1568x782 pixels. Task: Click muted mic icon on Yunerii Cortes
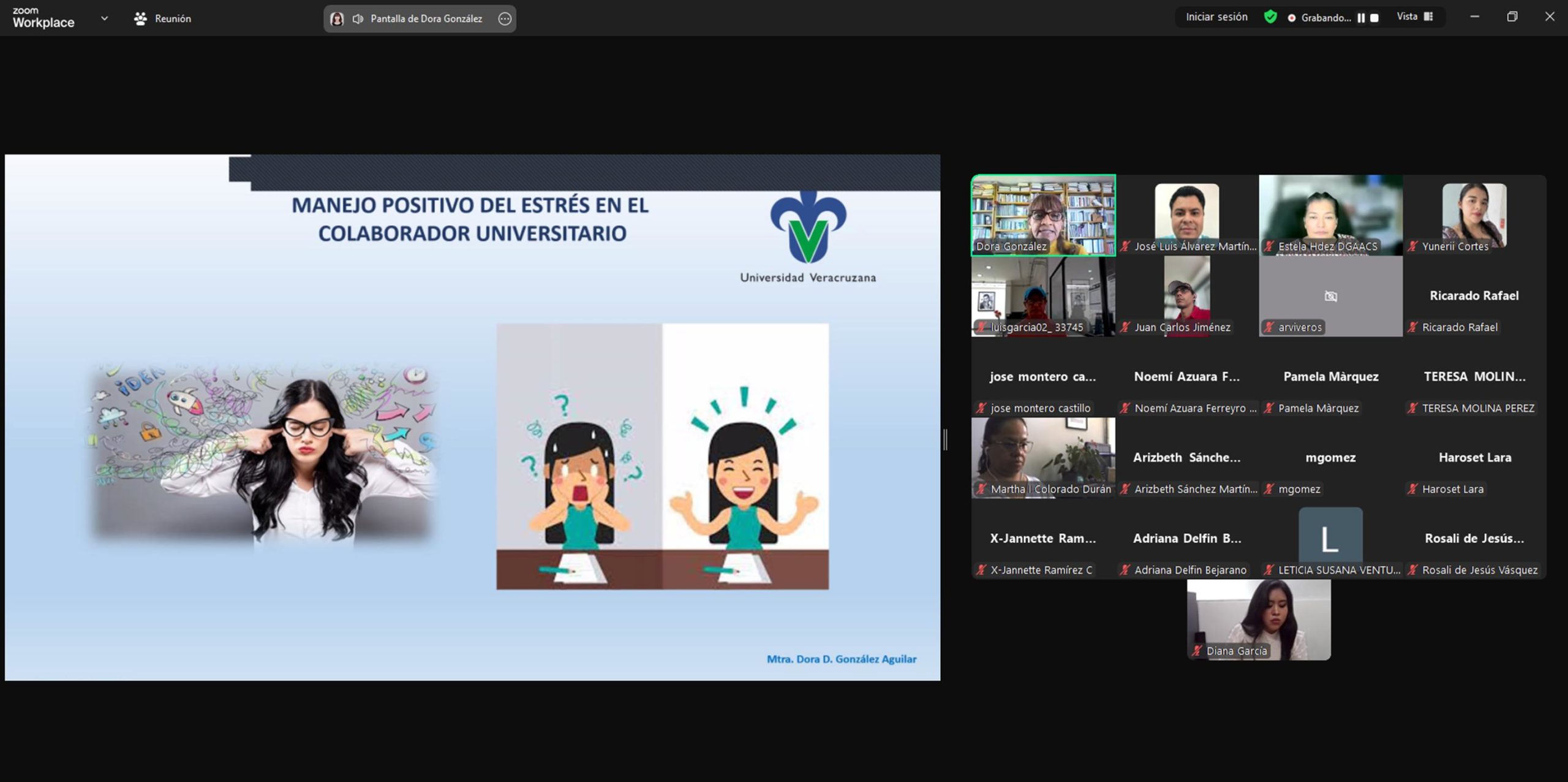[x=1412, y=246]
